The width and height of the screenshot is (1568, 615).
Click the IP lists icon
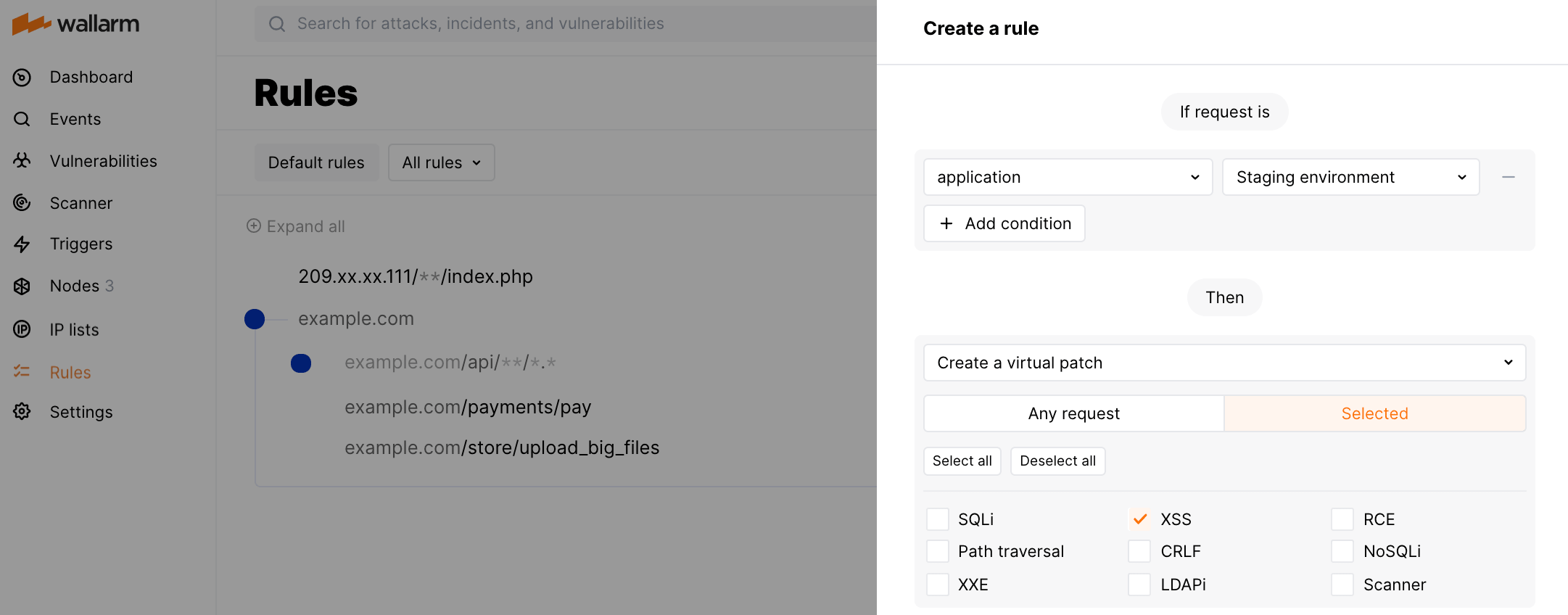[22, 329]
